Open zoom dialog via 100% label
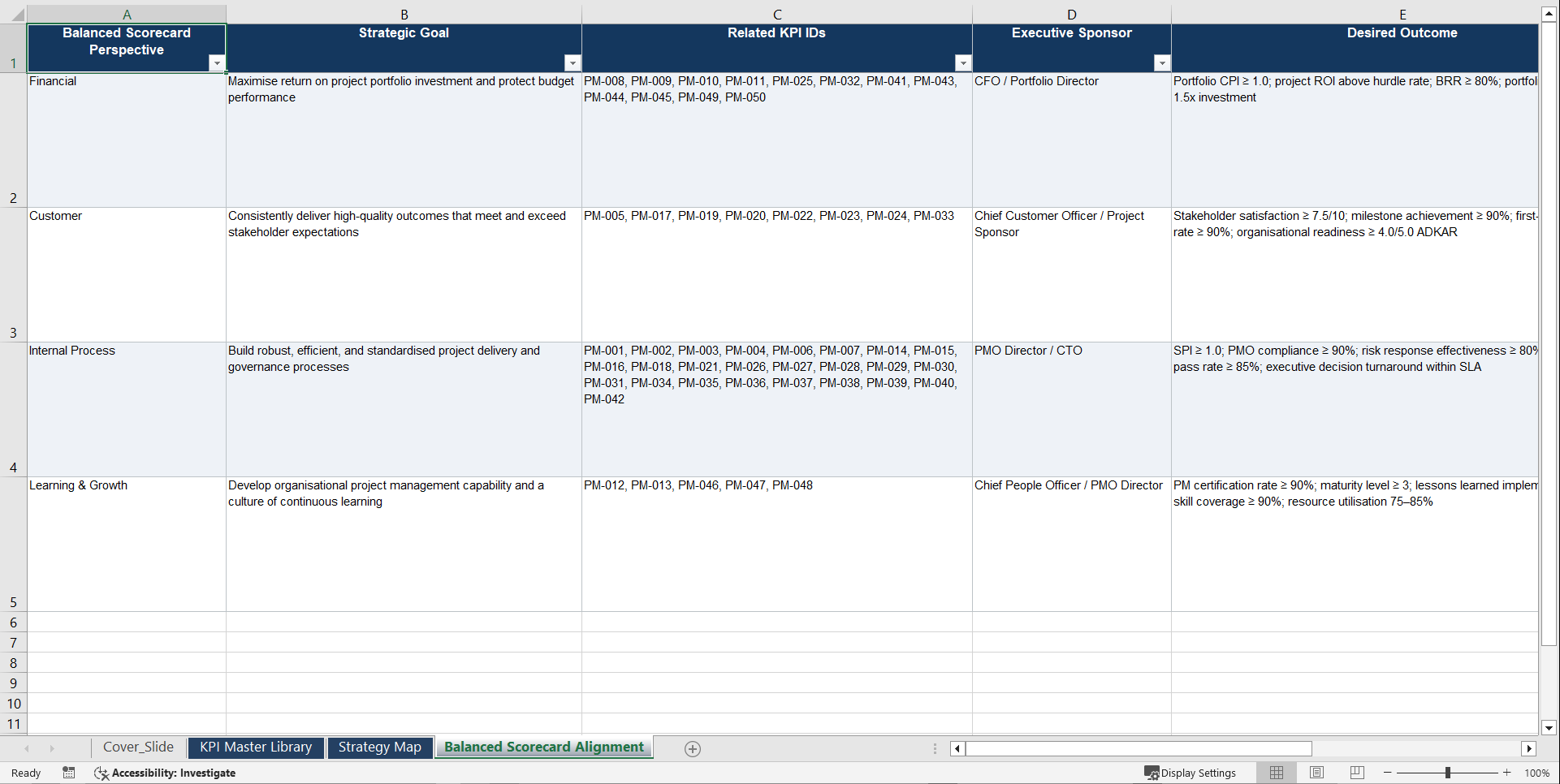1560x784 pixels. point(1537,773)
